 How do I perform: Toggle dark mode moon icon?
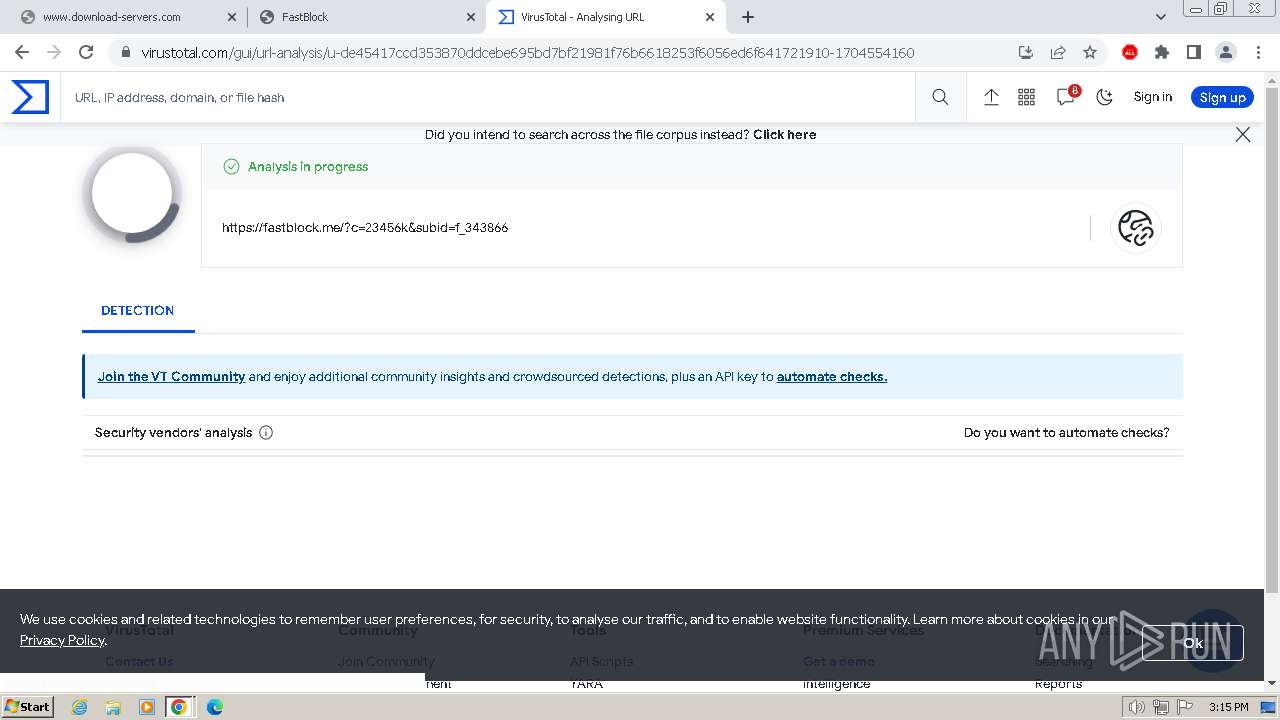[x=1104, y=97]
